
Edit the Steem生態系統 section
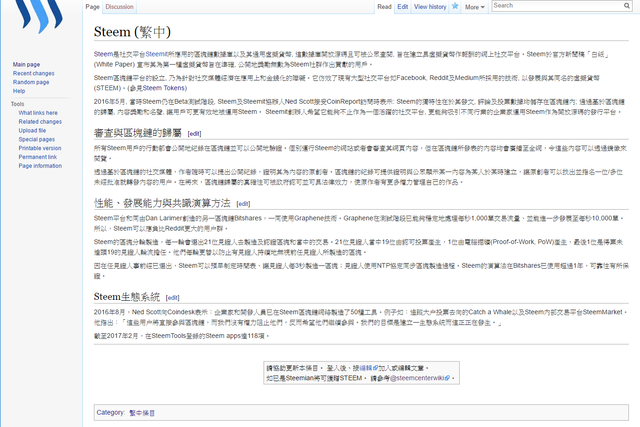[173, 298]
